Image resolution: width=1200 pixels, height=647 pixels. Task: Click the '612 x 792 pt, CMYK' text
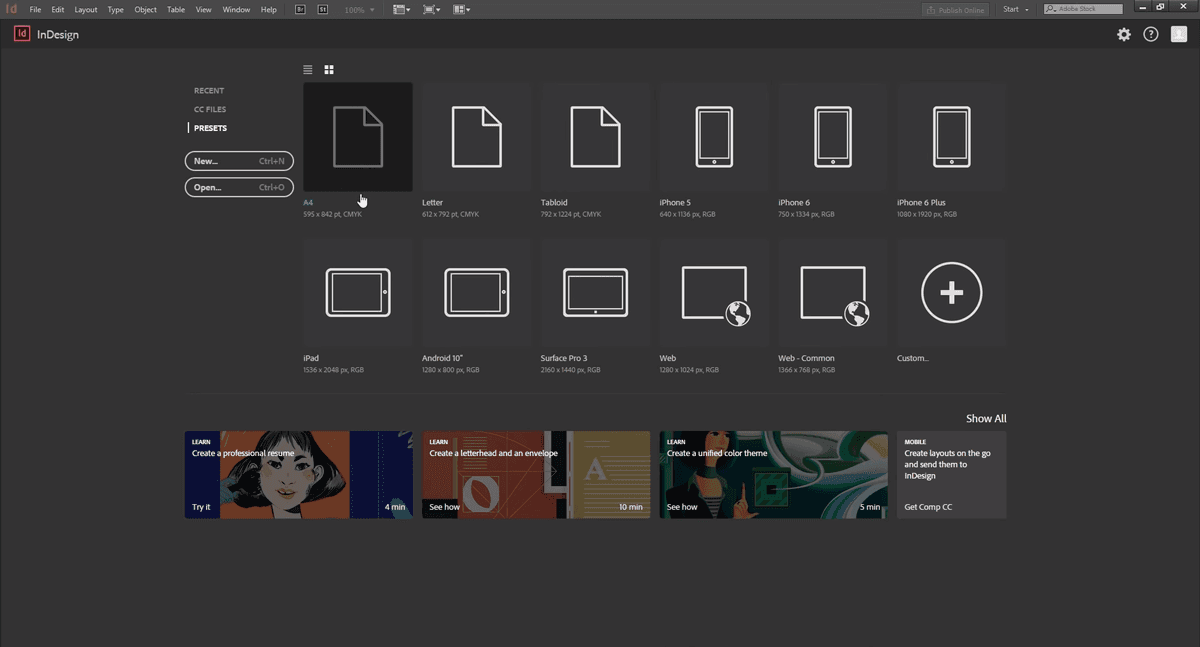(x=451, y=214)
